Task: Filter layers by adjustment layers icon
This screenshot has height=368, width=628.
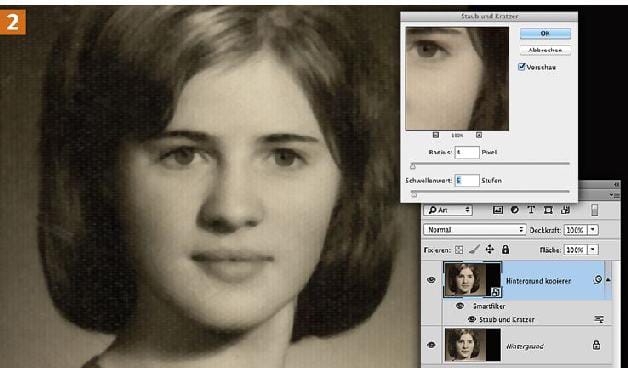Action: pos(515,210)
